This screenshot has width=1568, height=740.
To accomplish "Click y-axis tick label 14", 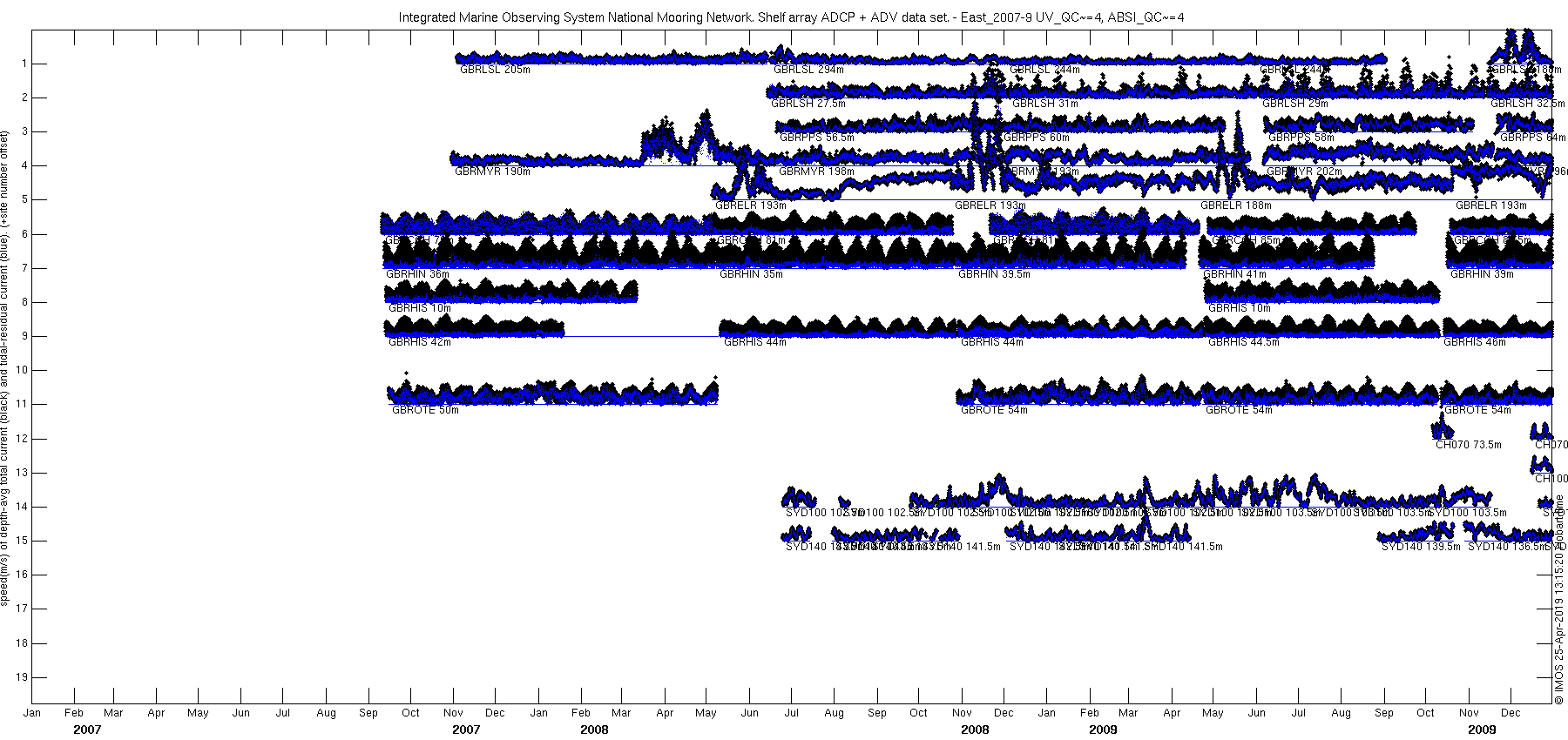I will tap(23, 507).
